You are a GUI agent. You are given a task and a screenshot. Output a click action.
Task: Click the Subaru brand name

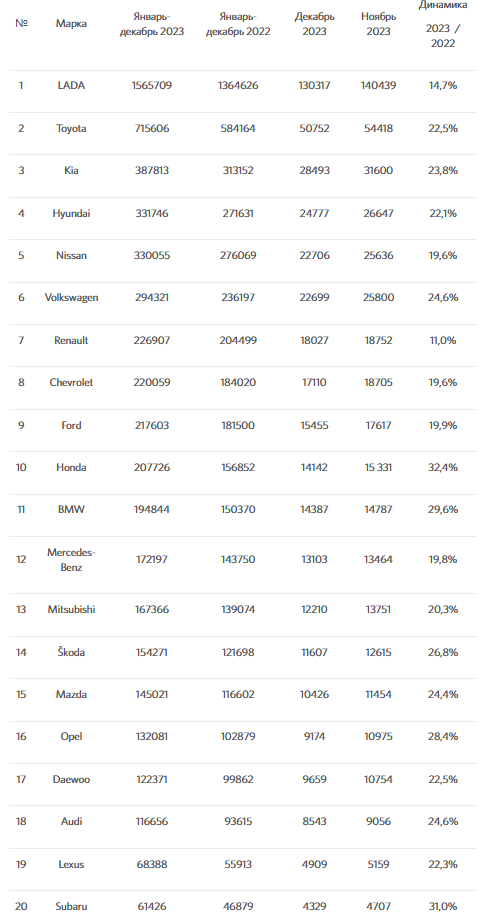click(x=71, y=906)
